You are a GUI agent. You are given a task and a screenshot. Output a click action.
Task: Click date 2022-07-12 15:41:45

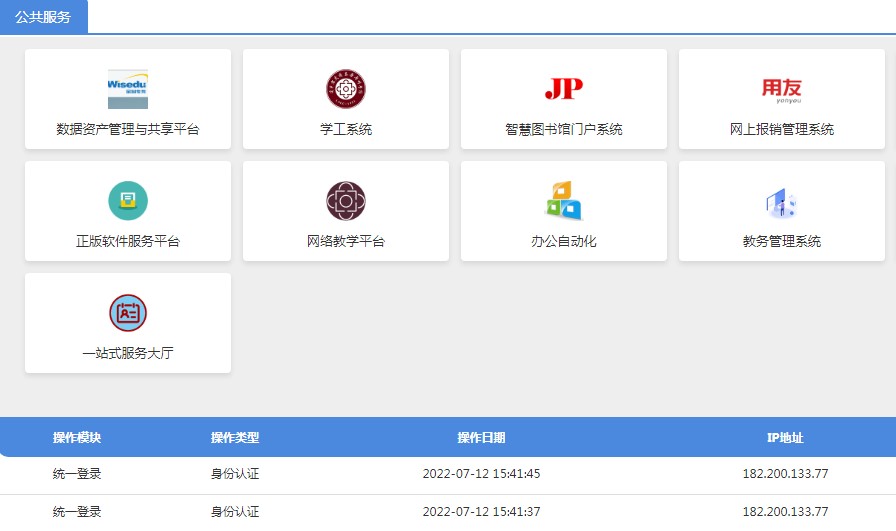point(481,473)
